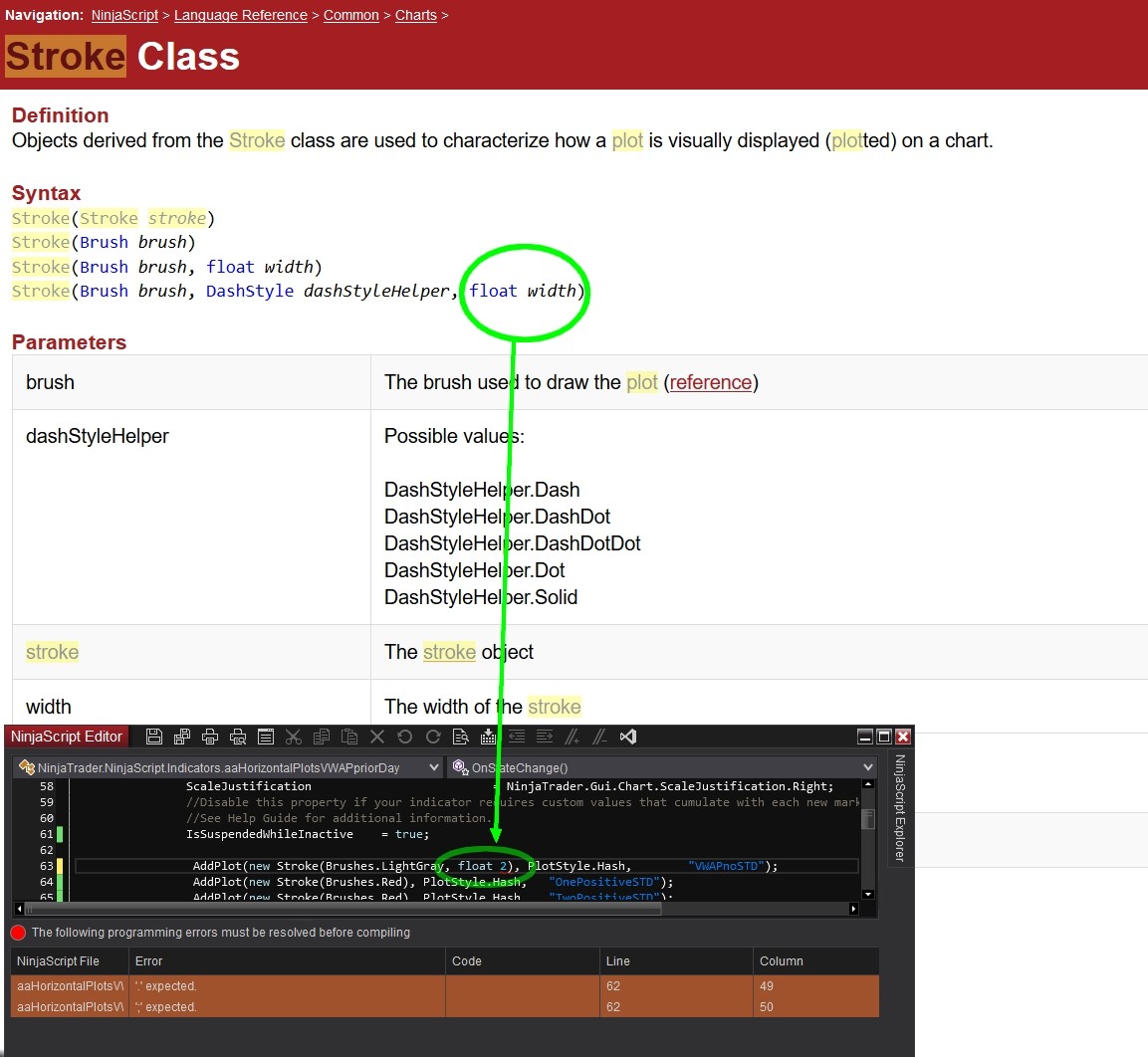Click the increase indent icon
The height and width of the screenshot is (1057, 1148).
545,737
